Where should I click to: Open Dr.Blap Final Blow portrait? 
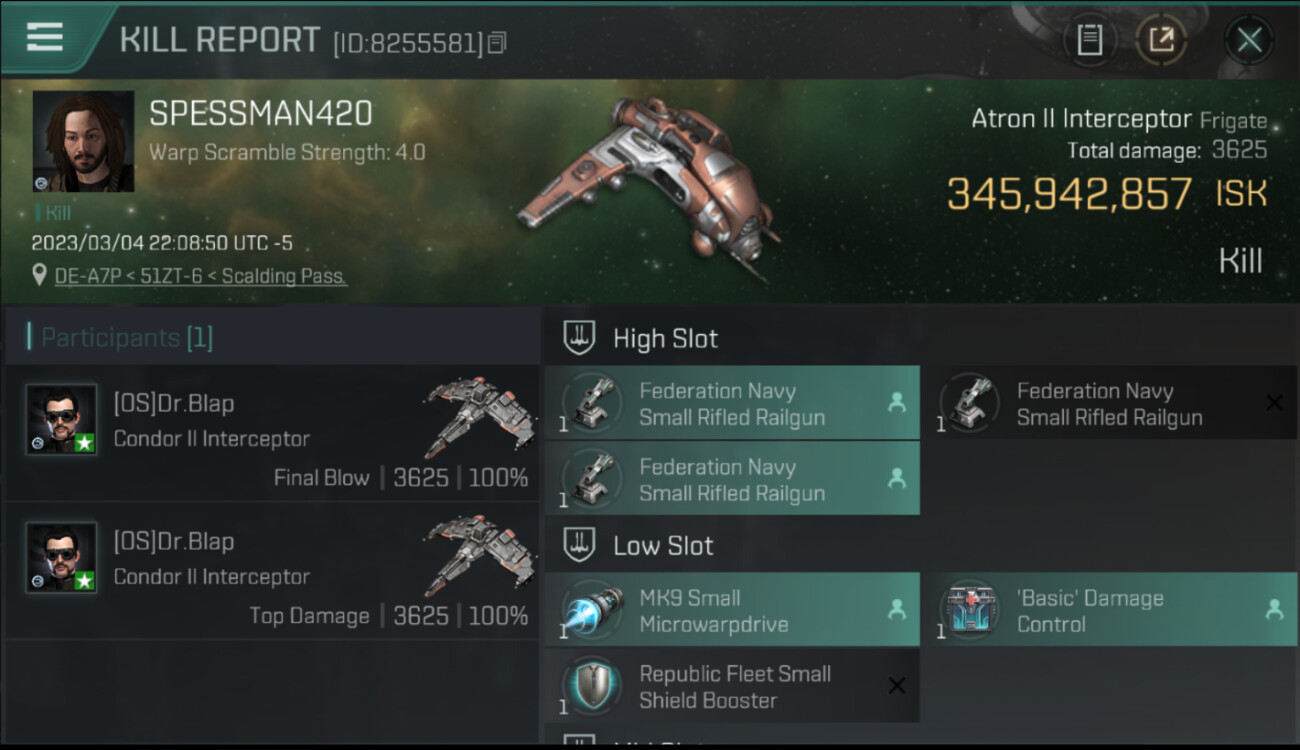tap(62, 420)
